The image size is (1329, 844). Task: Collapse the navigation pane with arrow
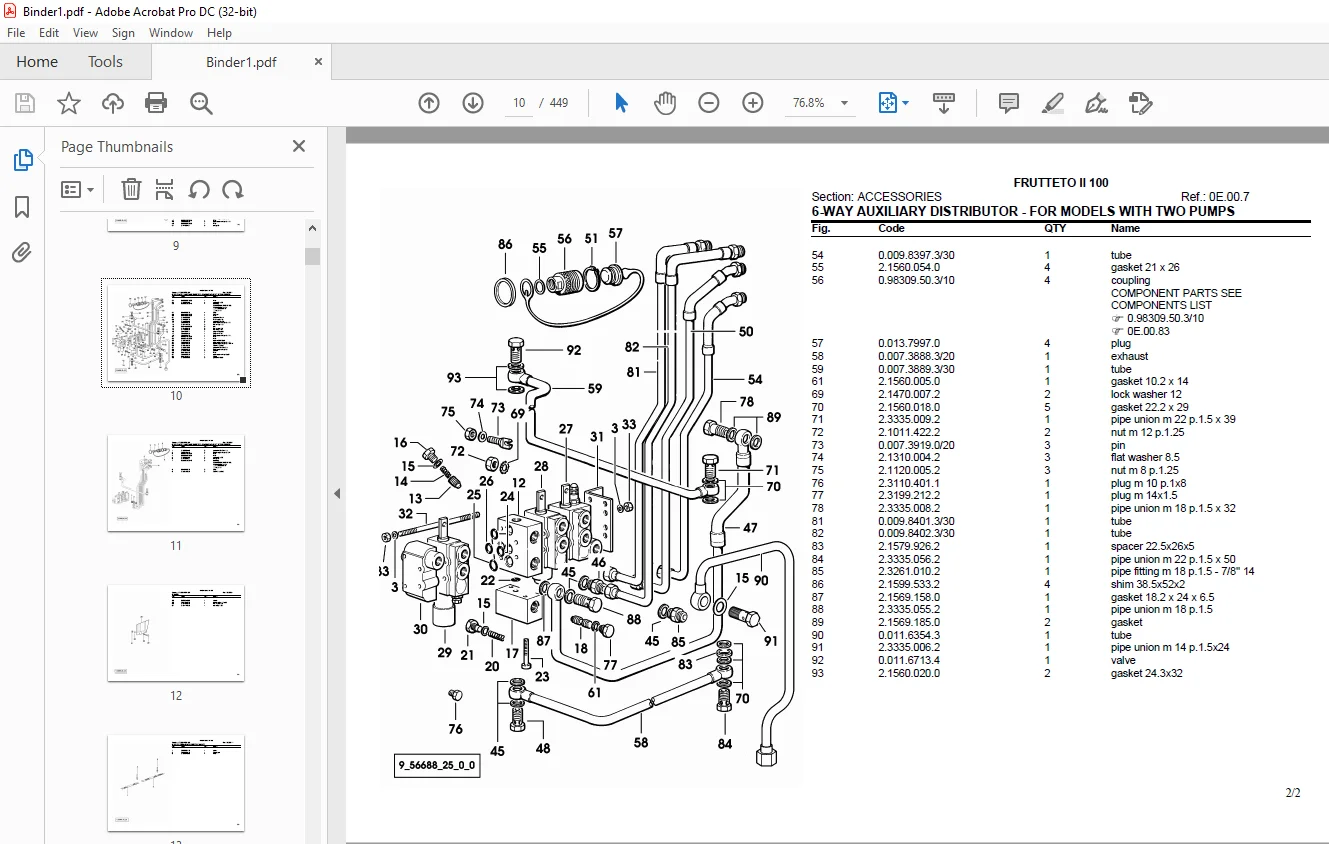pyautogui.click(x=337, y=493)
